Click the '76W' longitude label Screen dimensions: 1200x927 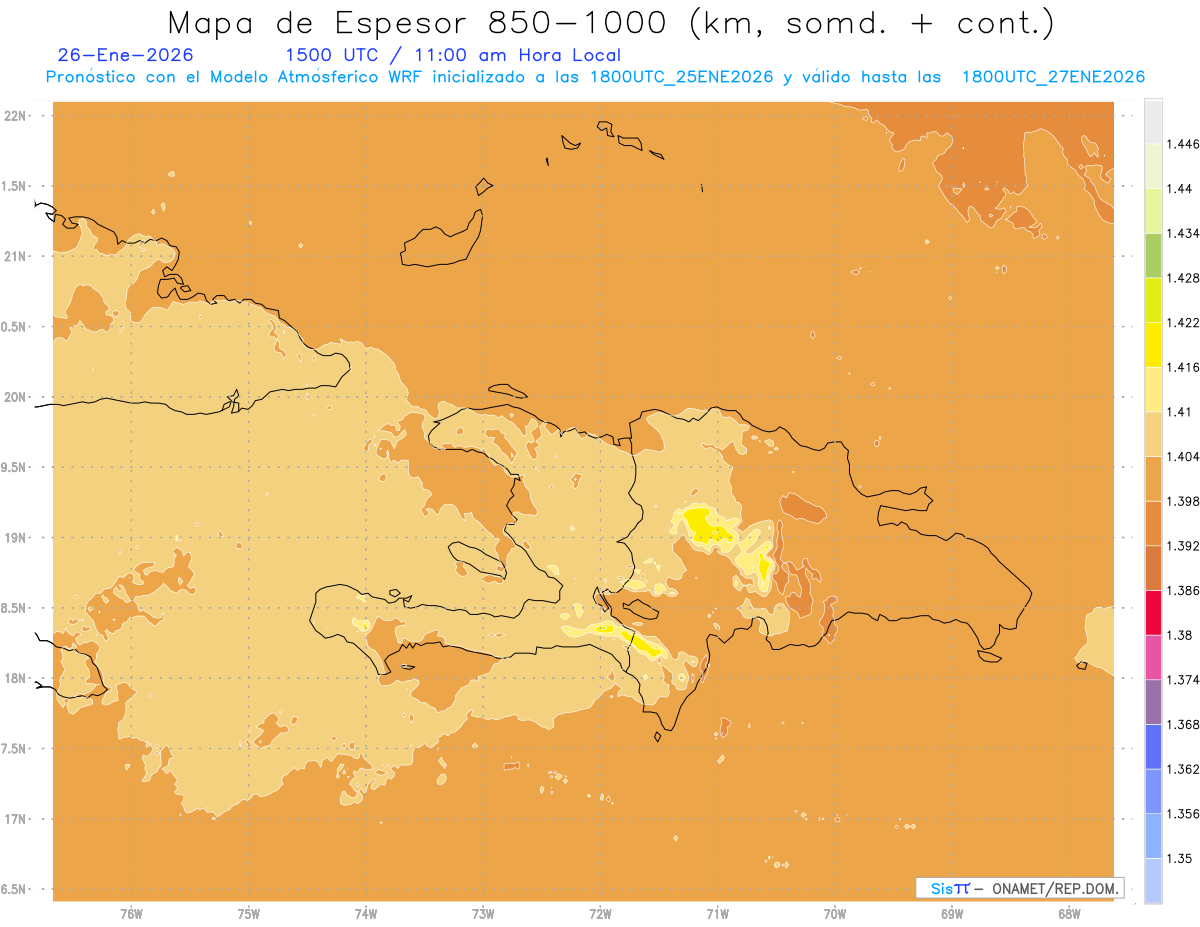click(131, 914)
